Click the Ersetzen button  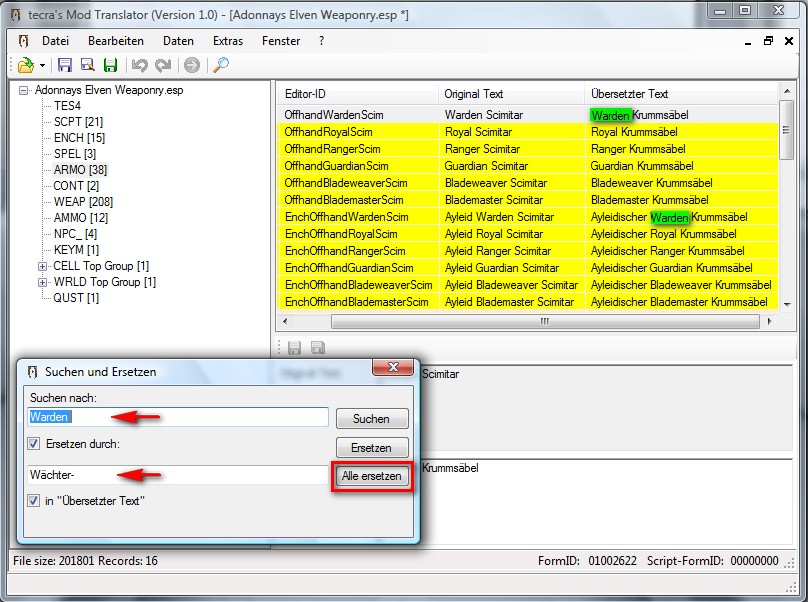click(372, 447)
